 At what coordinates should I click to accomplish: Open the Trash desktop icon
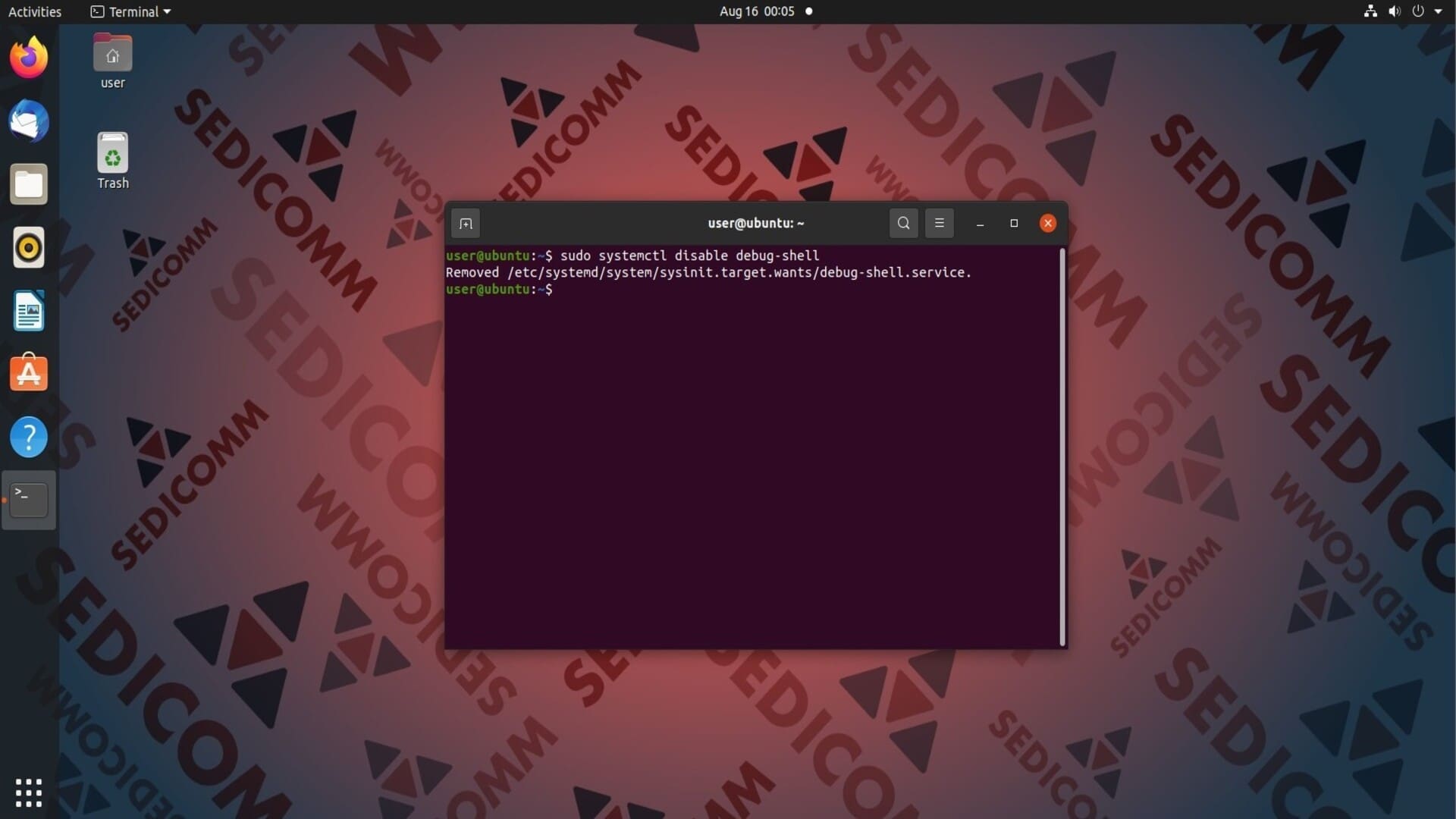(x=112, y=162)
